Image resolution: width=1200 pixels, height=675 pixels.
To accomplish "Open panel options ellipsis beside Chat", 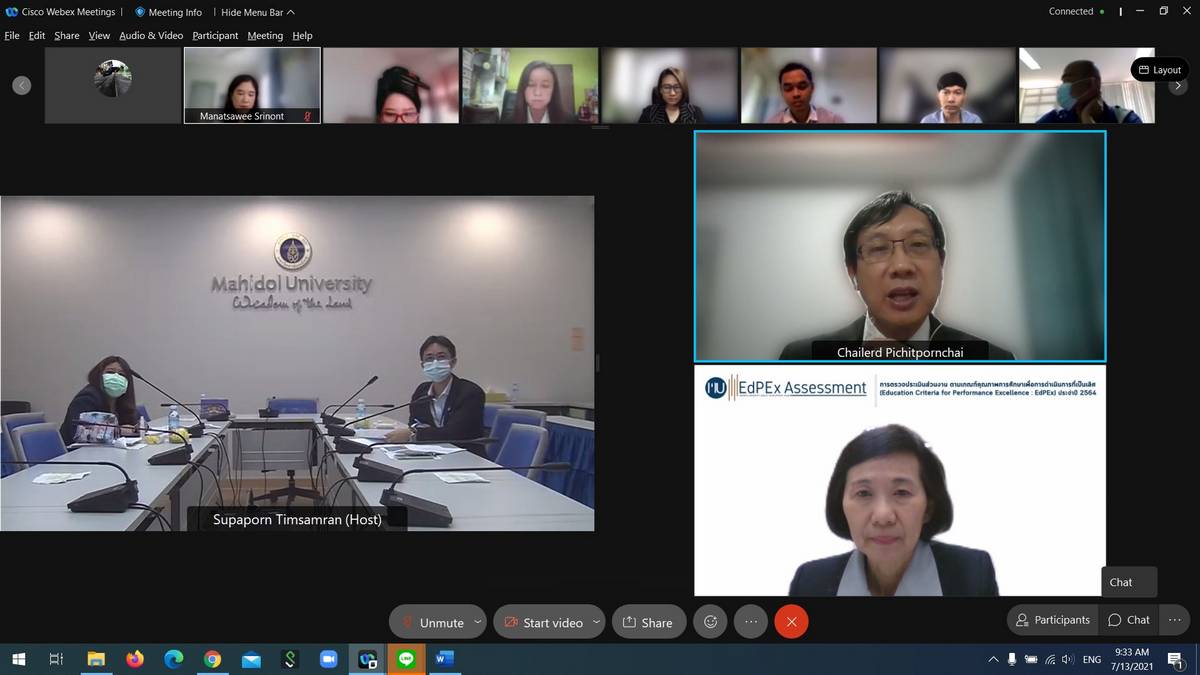I will 1174,620.
